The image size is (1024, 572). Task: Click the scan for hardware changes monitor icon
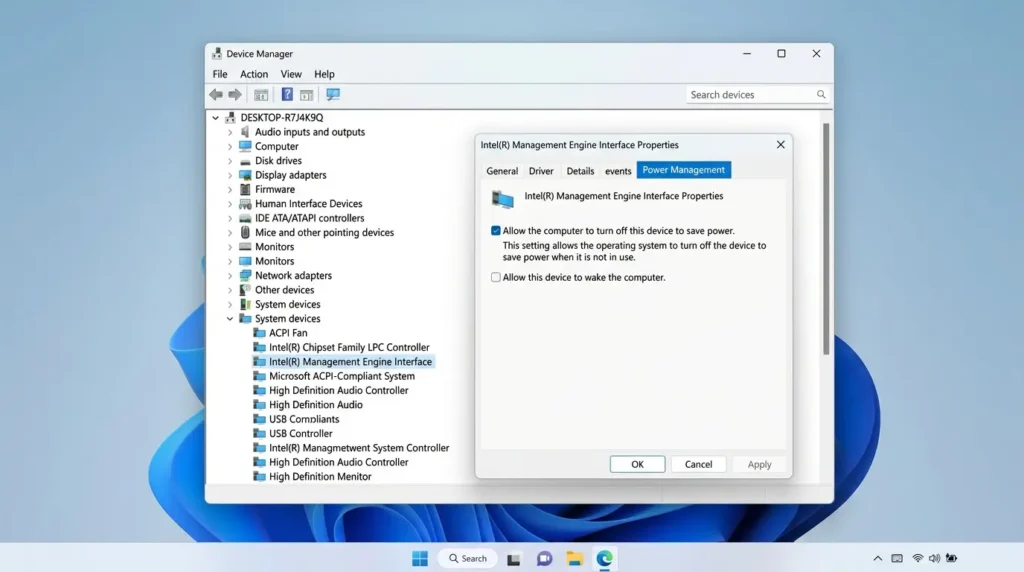333,95
